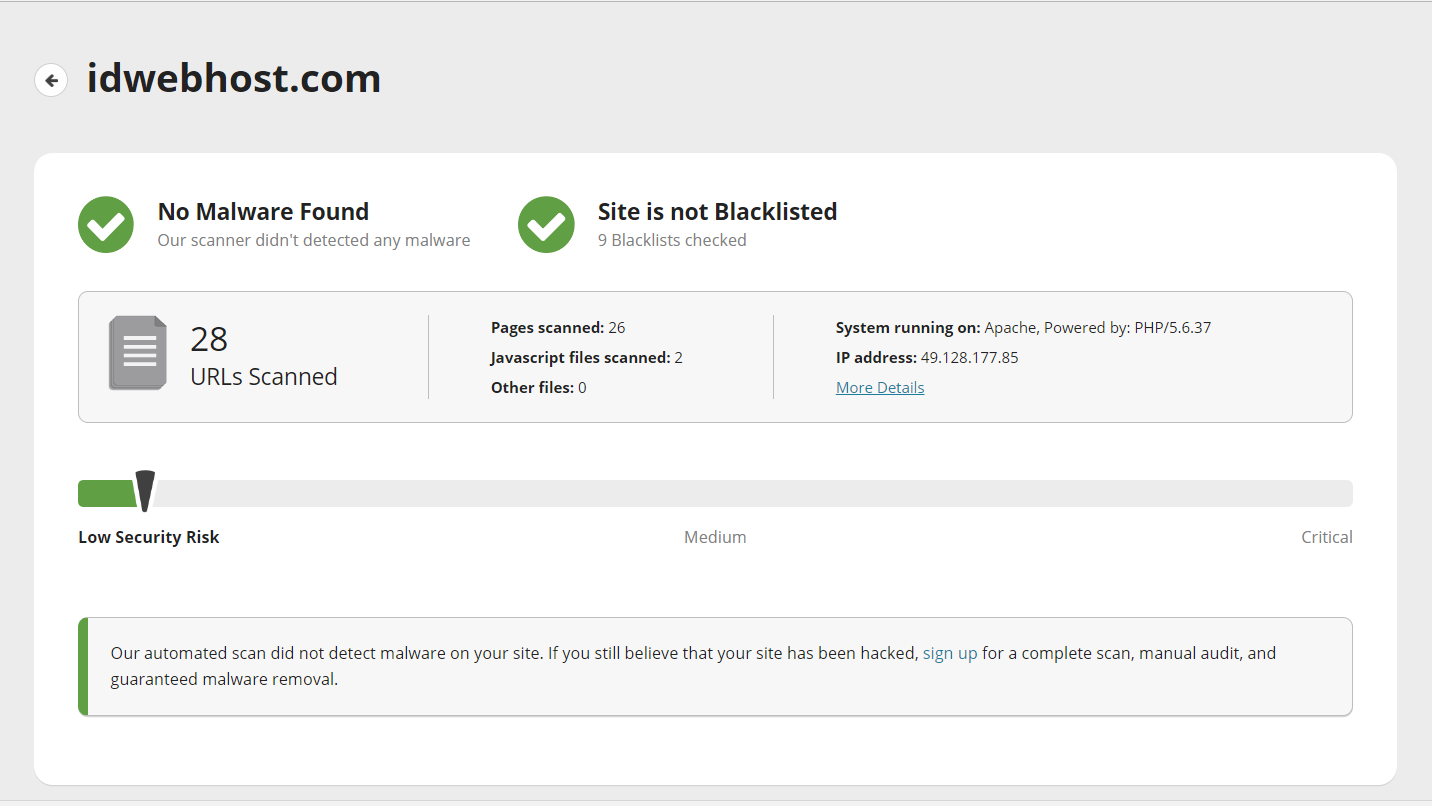The image size is (1432, 806).
Task: Click the document icon next to URLs Scanned
Action: [x=137, y=352]
